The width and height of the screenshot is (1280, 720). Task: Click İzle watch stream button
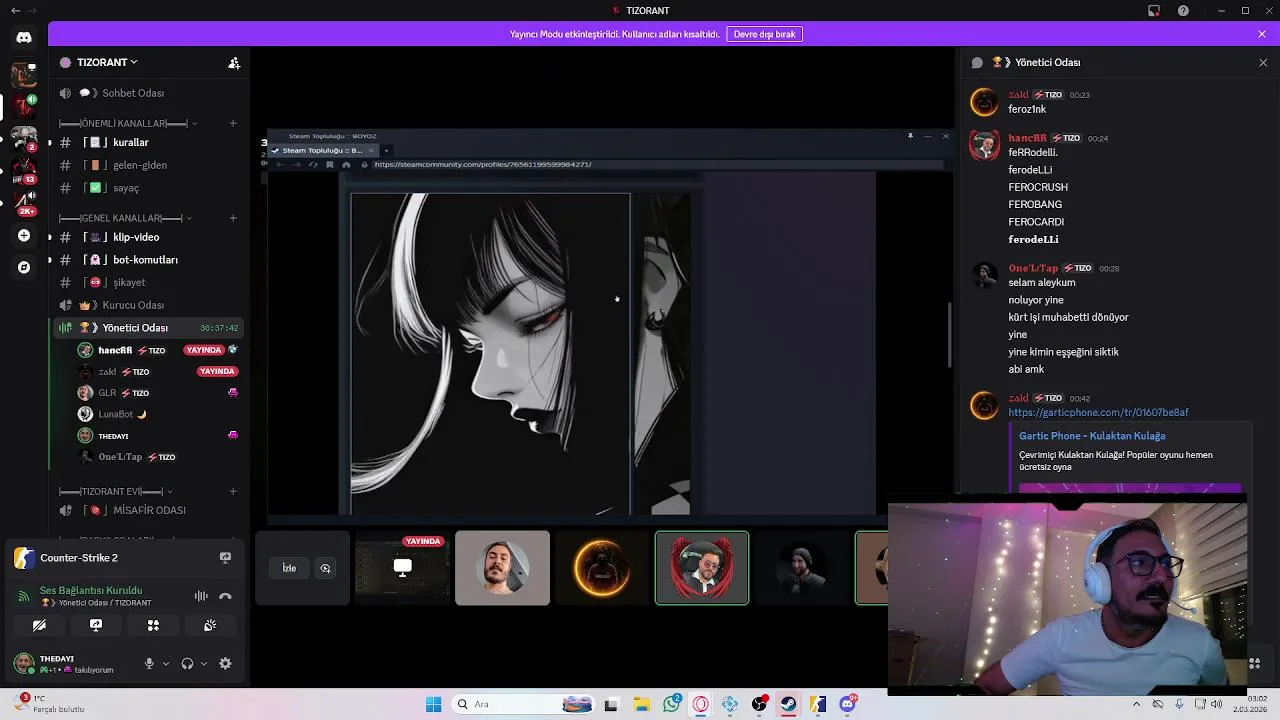pyautogui.click(x=289, y=568)
